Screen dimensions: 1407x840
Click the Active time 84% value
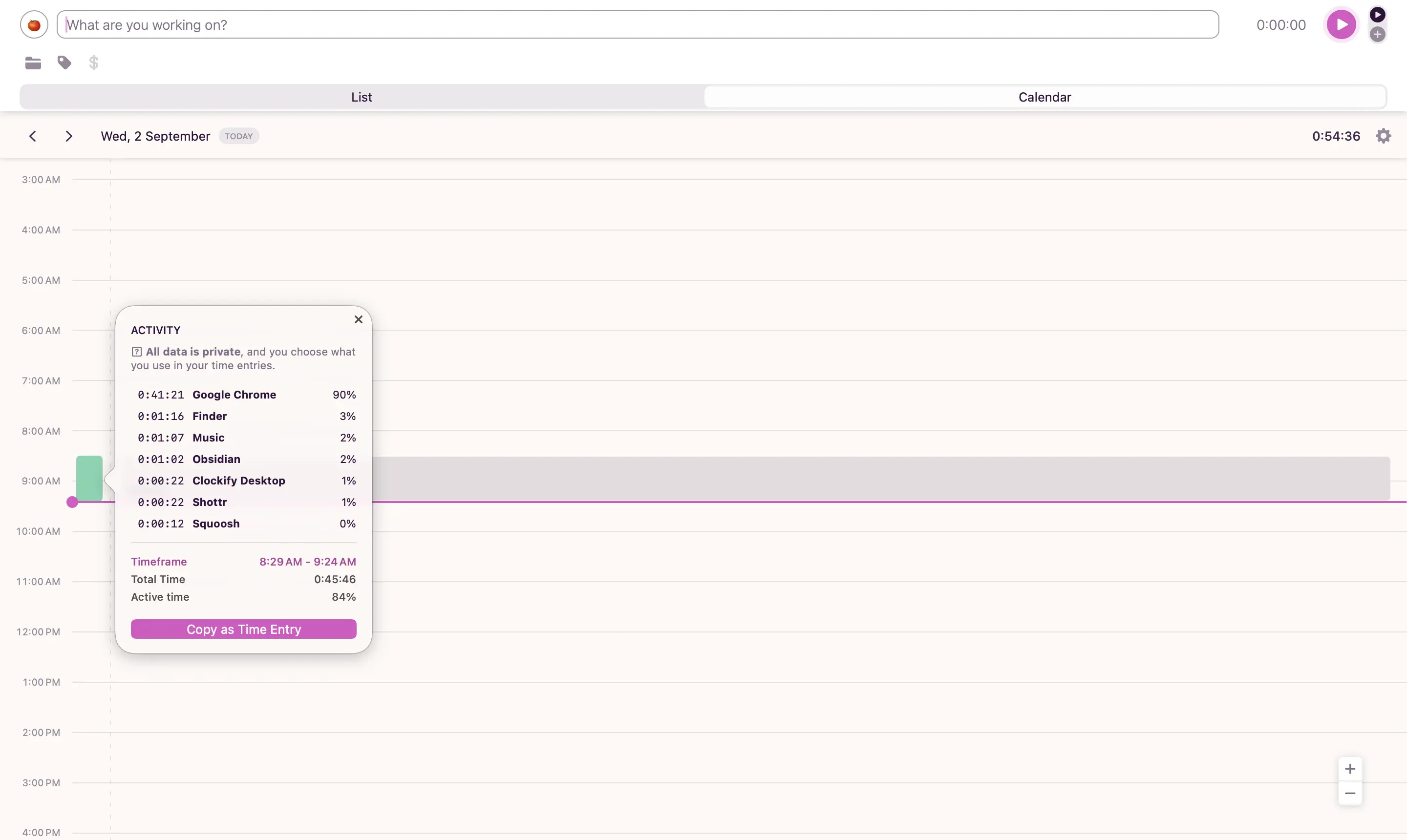tap(343, 597)
